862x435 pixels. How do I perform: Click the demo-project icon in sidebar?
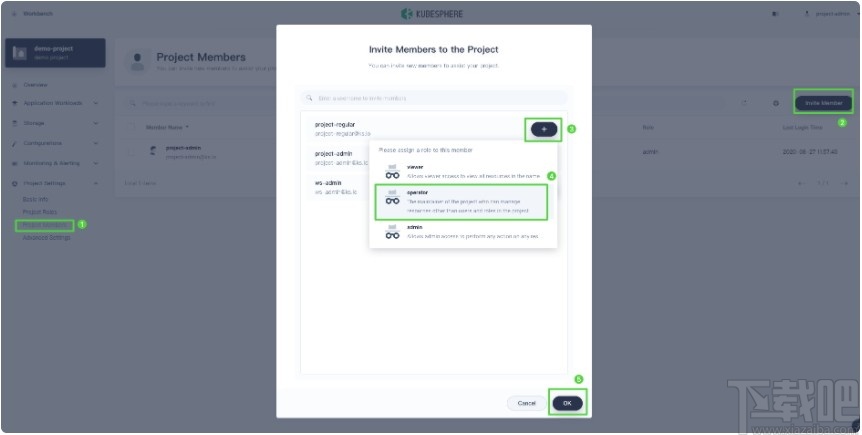[19, 53]
